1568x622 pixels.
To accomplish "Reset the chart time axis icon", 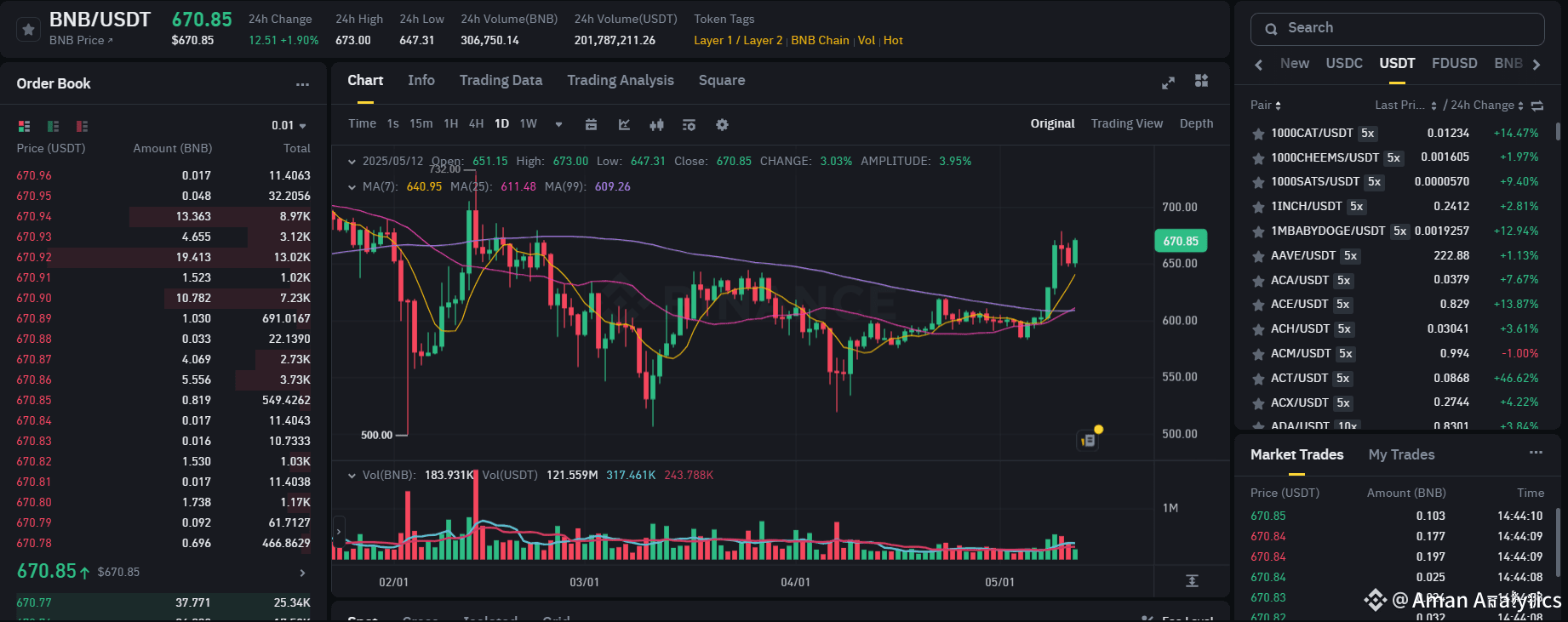I will (x=1192, y=580).
